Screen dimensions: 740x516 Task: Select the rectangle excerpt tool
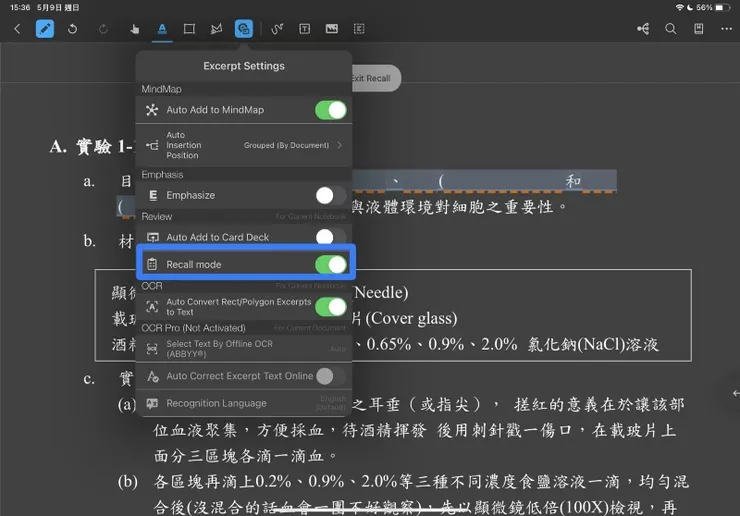click(189, 29)
